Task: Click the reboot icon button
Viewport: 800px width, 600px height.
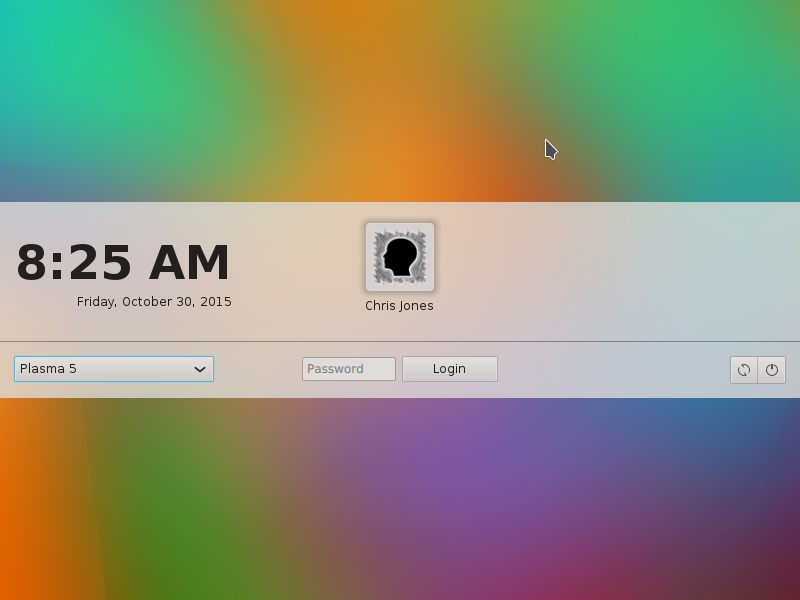Action: [x=744, y=370]
